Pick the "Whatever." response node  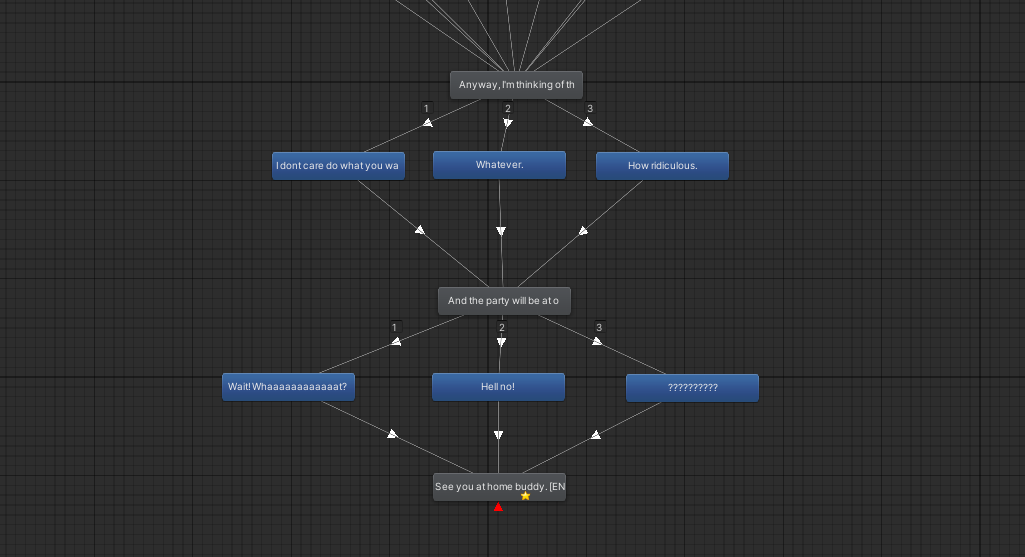click(x=499, y=165)
